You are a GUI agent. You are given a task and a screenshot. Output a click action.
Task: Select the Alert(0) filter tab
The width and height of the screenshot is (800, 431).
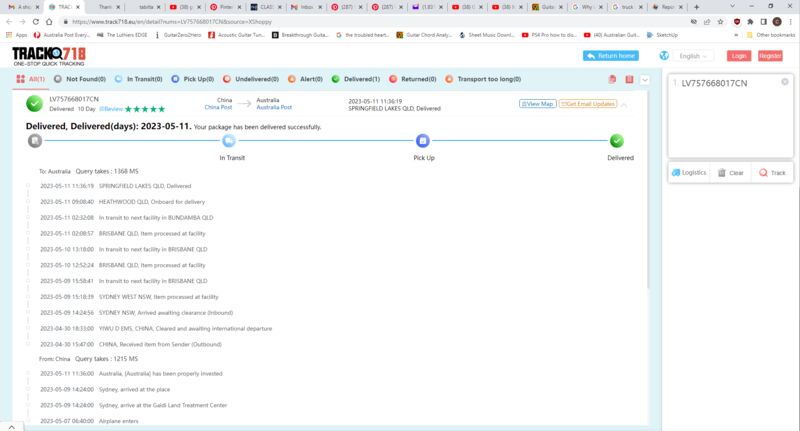(x=305, y=79)
